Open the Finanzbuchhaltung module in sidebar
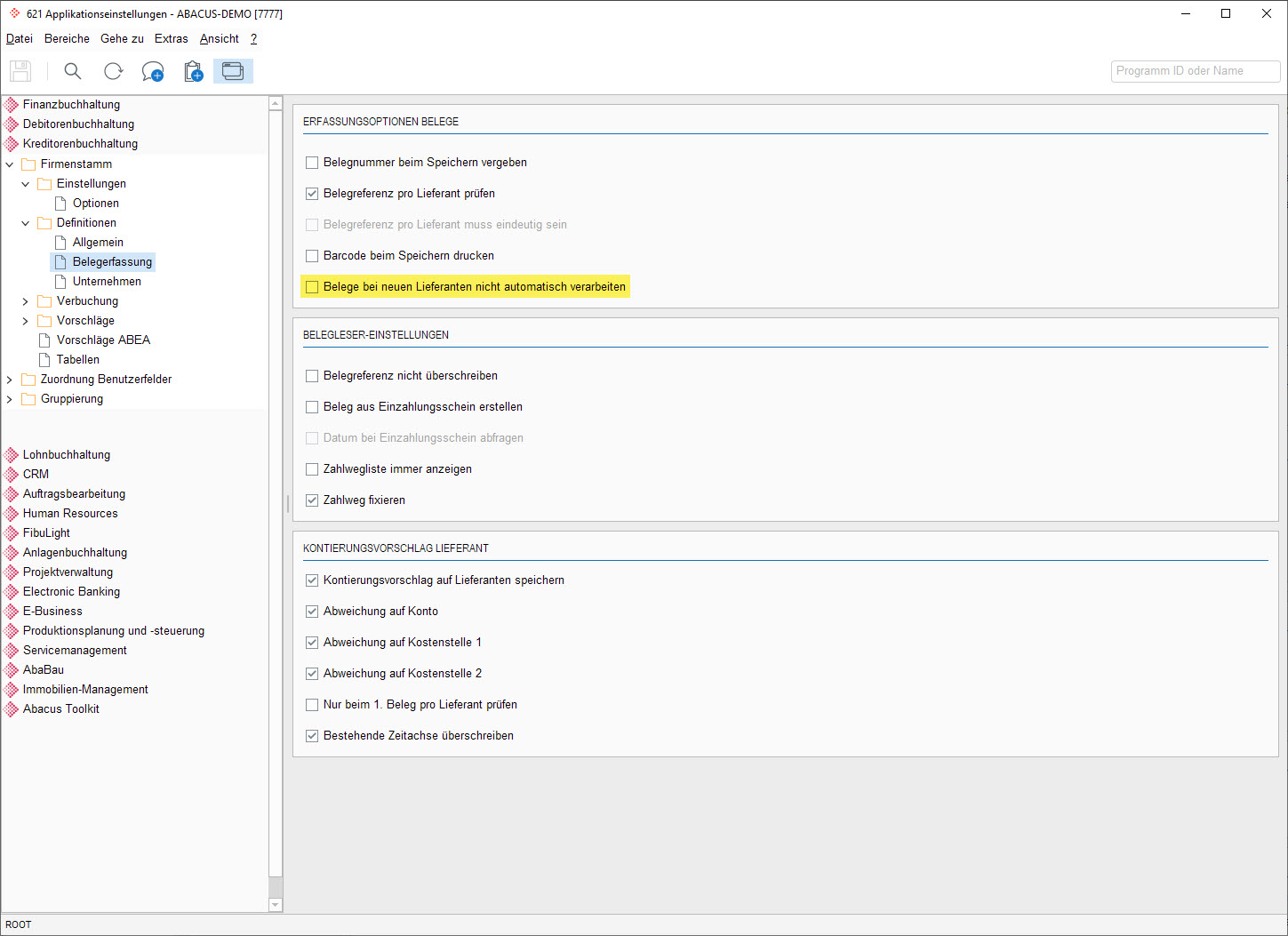Screen dimensions: 1288x936 [x=71, y=105]
